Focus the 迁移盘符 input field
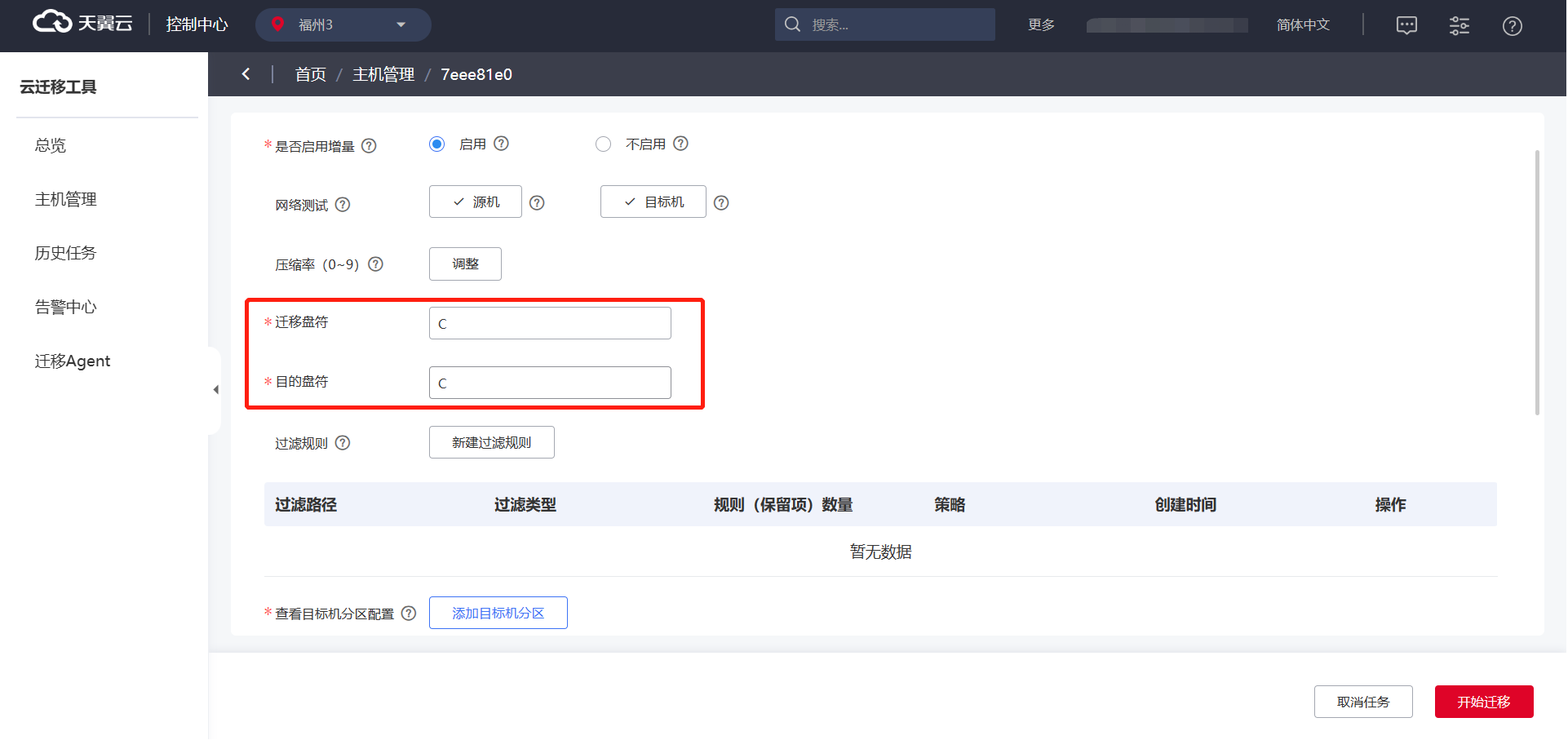The image size is (1568, 740). click(550, 323)
